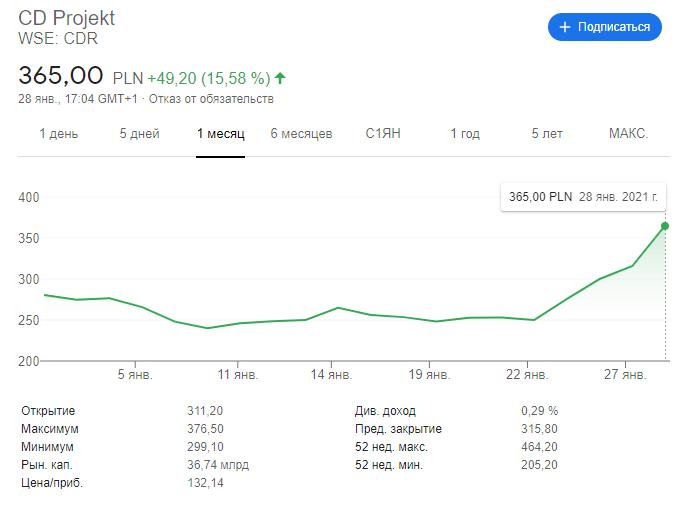Click the 11 янв. axis label
This screenshot has height=518, width=690.
(238, 375)
